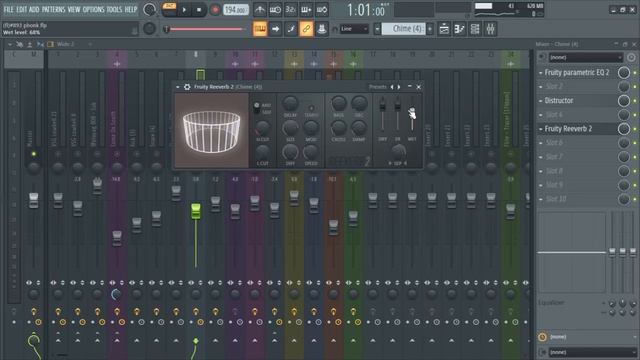The image size is (640, 360).
Task: Adjust the main pitch knob
Action: (x=149, y=29)
